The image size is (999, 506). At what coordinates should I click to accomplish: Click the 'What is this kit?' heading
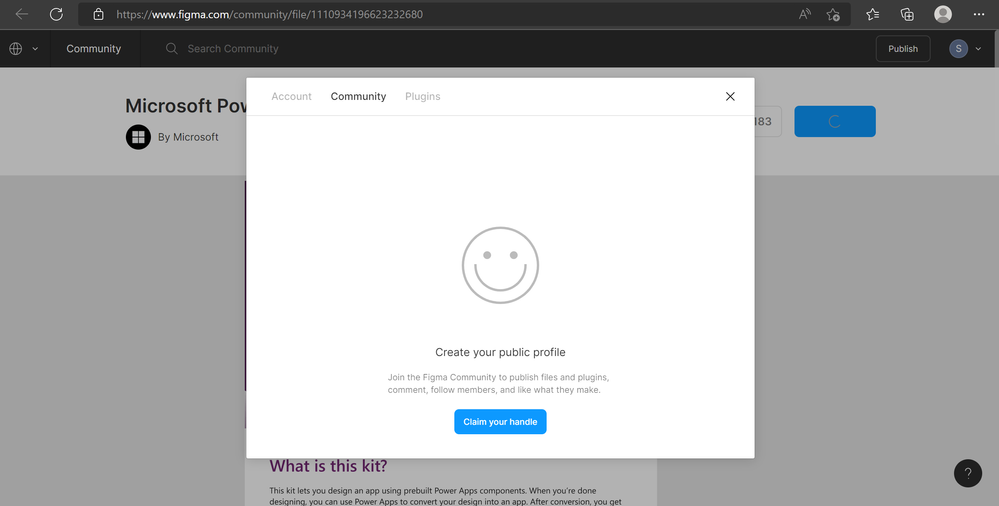tap(328, 466)
